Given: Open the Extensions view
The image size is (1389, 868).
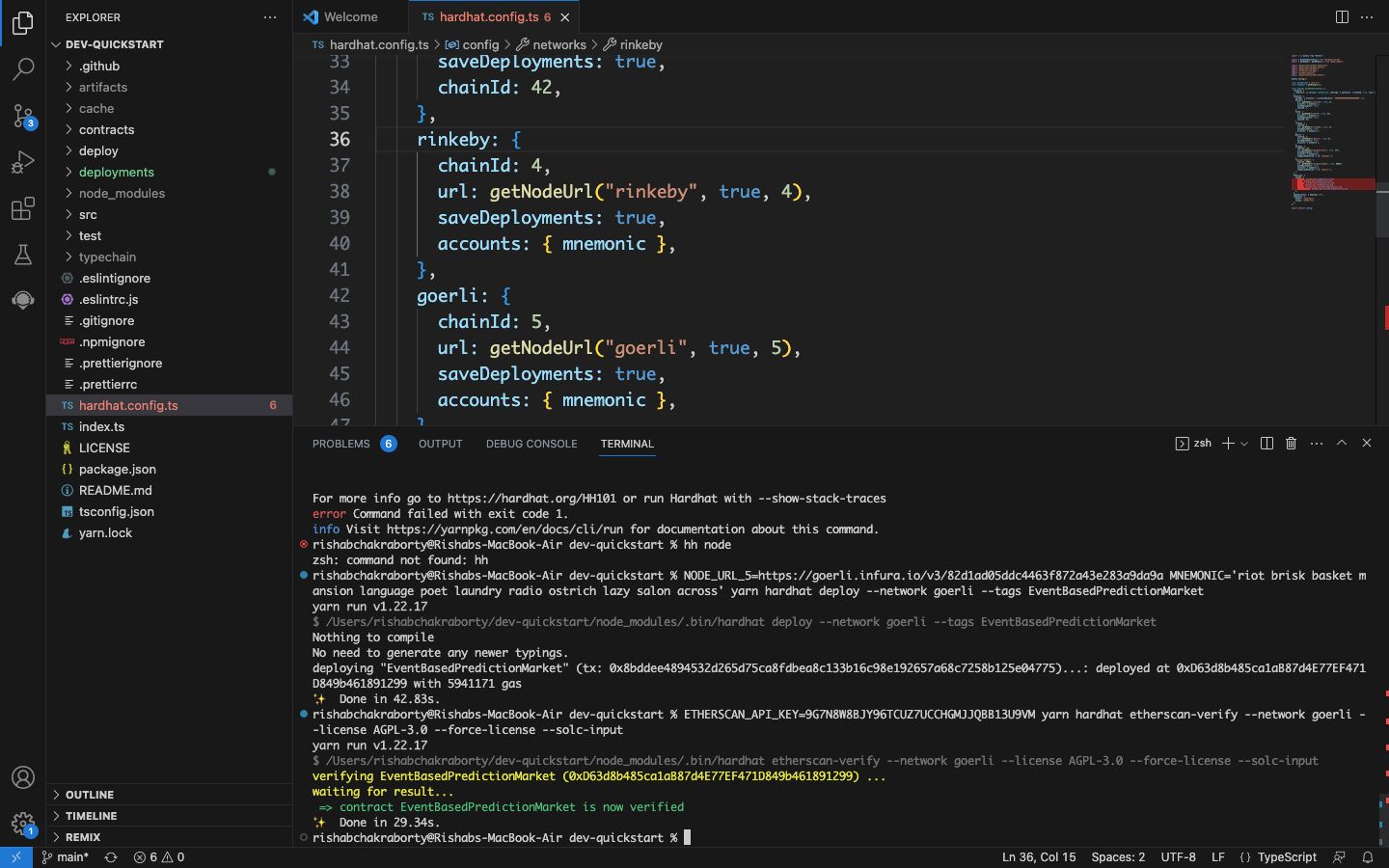Looking at the screenshot, I should click(x=23, y=208).
